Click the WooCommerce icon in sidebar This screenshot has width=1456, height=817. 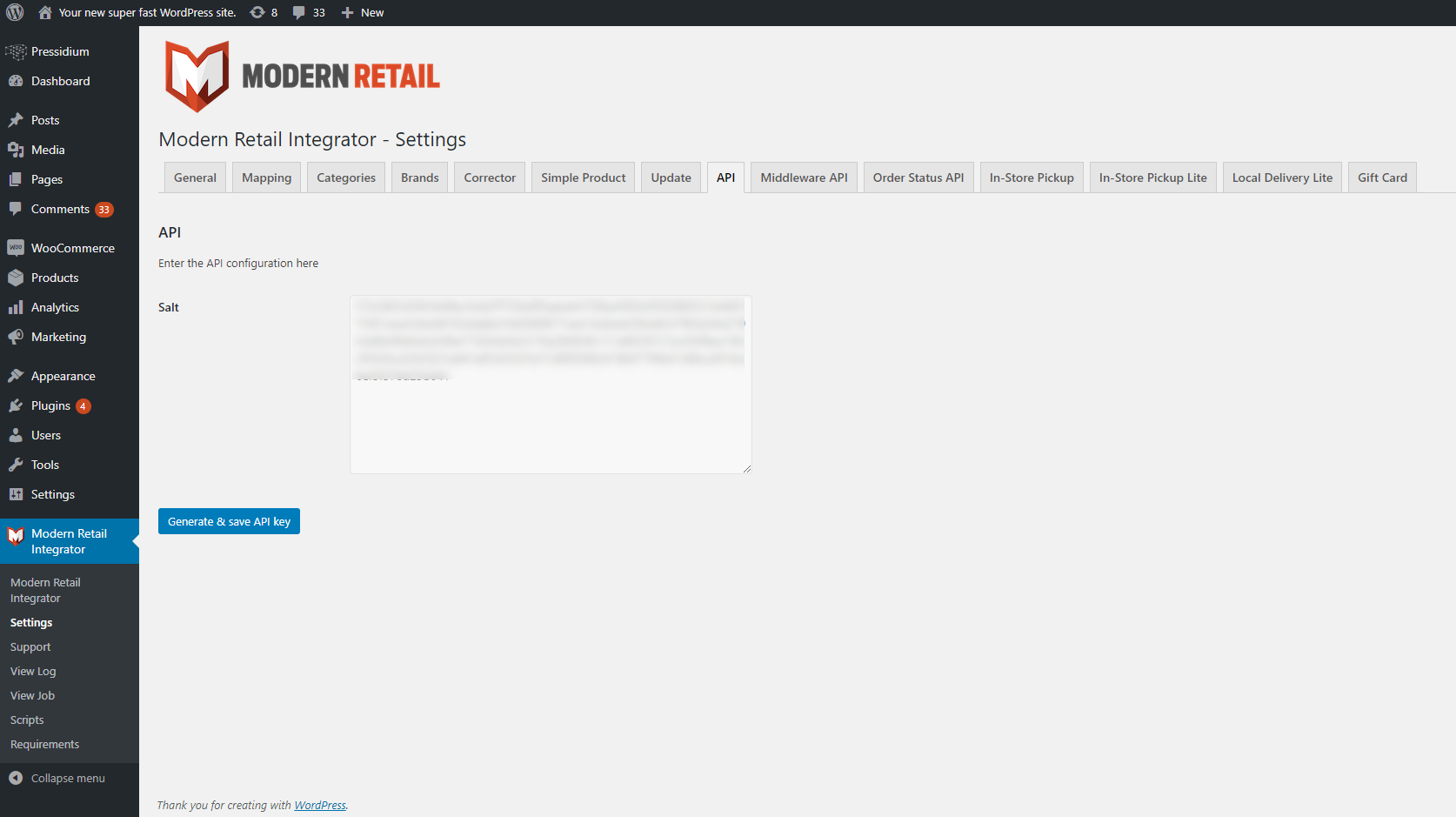pos(16,248)
